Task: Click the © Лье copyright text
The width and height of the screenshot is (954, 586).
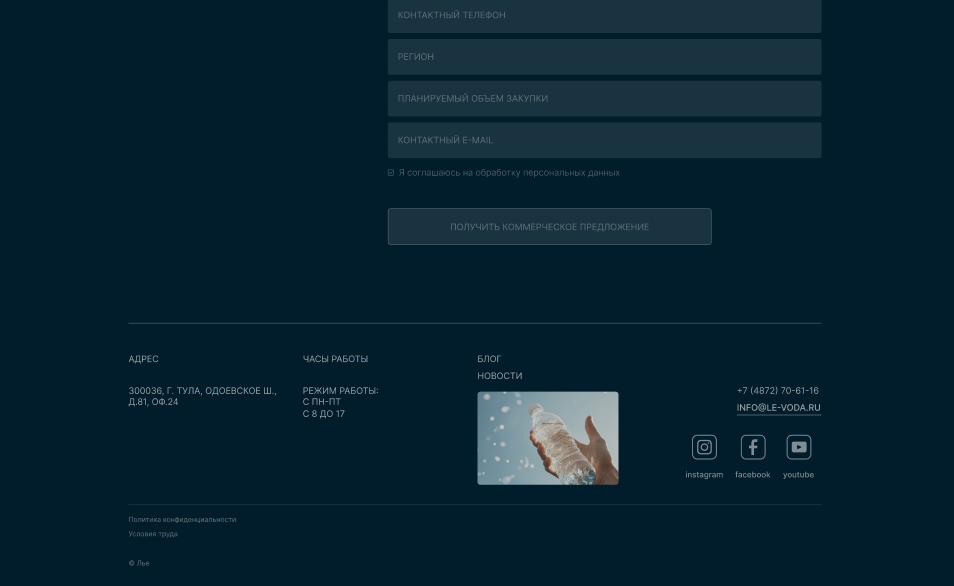Action: (x=139, y=563)
